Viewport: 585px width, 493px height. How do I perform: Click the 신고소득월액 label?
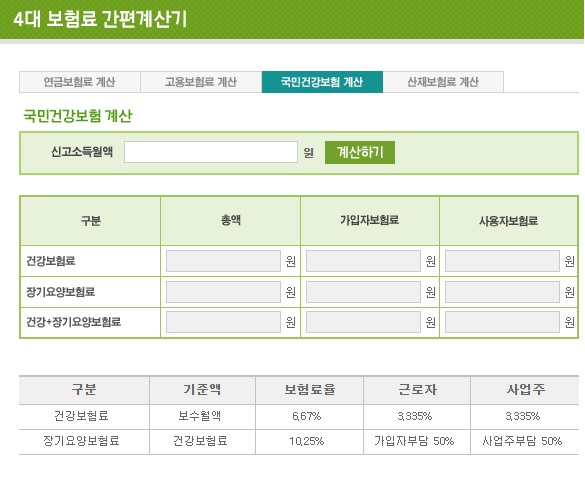point(82,152)
